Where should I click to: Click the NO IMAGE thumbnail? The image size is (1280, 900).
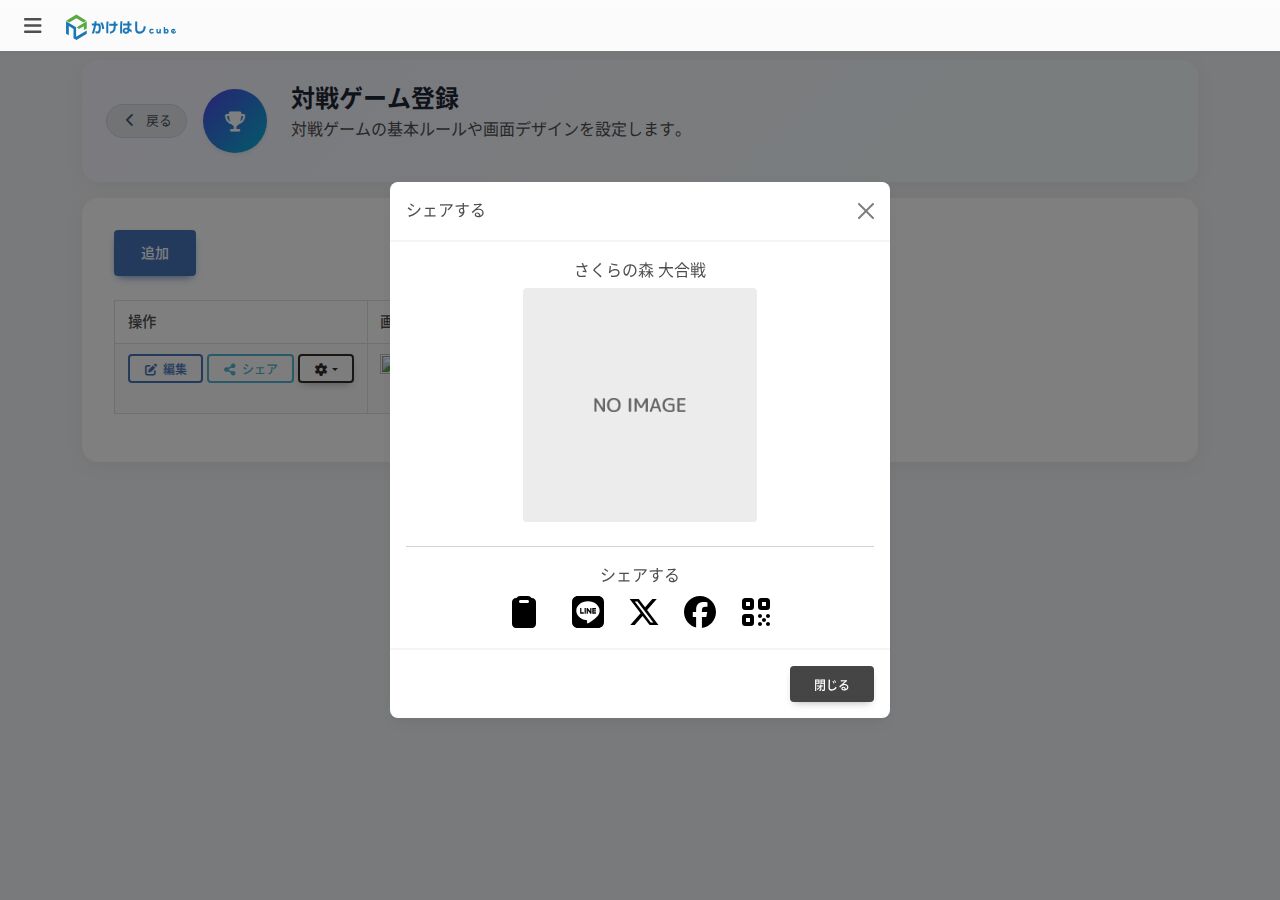(640, 405)
